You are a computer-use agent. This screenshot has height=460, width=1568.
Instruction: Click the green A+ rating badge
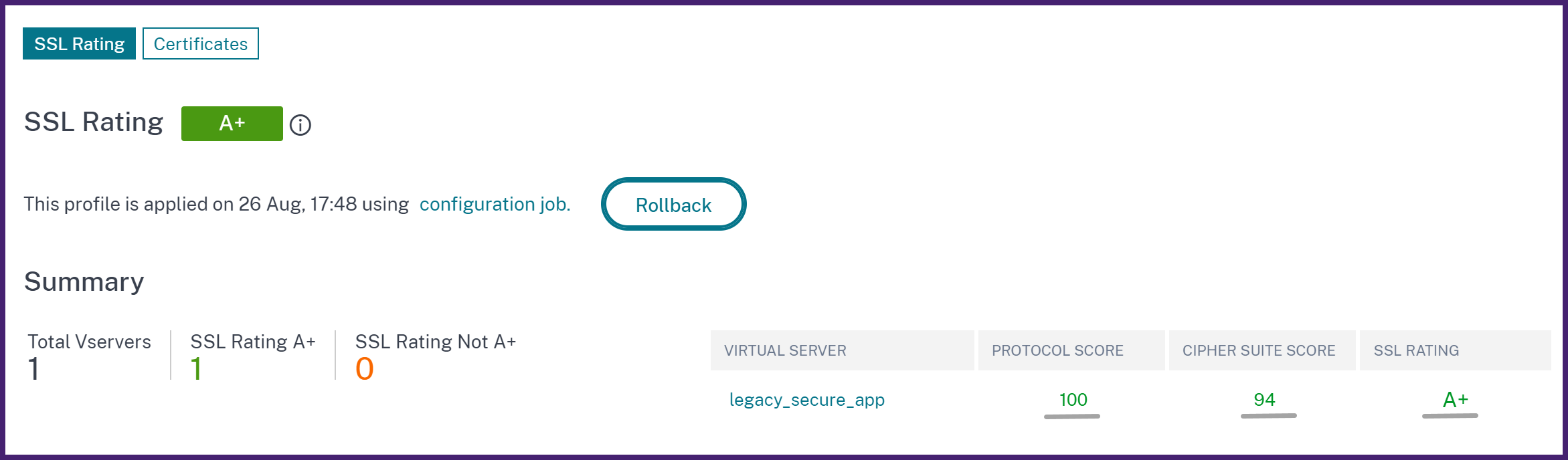[x=232, y=124]
